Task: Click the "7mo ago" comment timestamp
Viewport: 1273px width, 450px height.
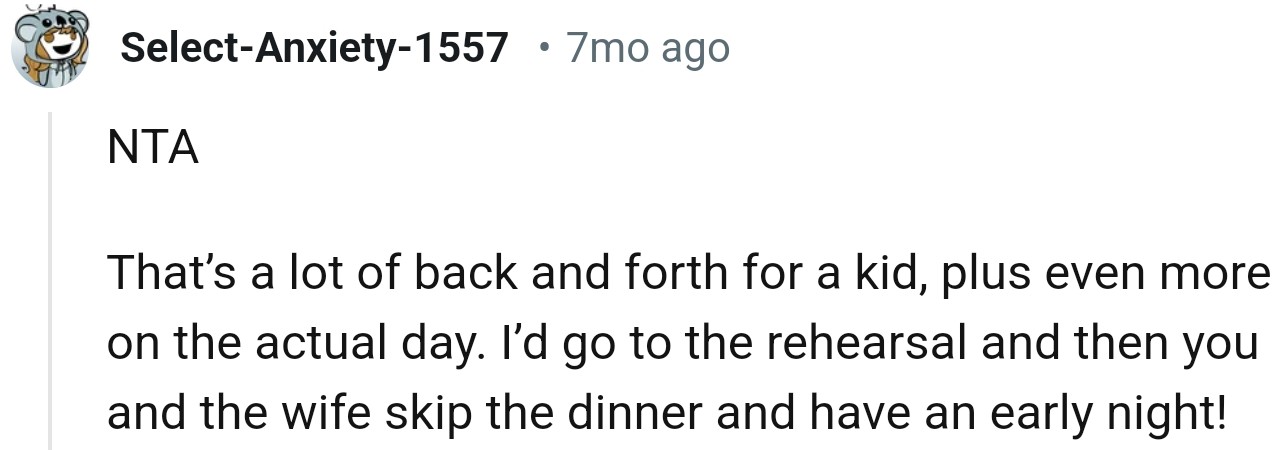Action: coord(648,47)
